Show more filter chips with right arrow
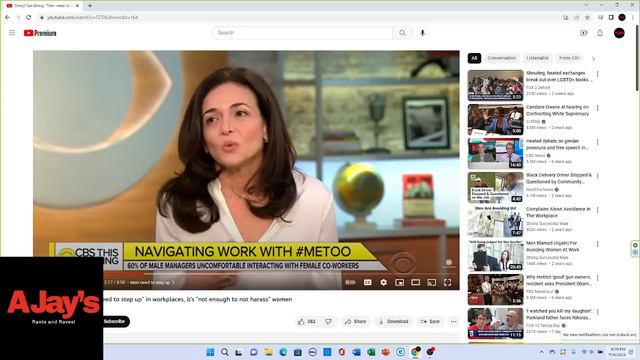The width and height of the screenshot is (640, 360). coord(593,59)
